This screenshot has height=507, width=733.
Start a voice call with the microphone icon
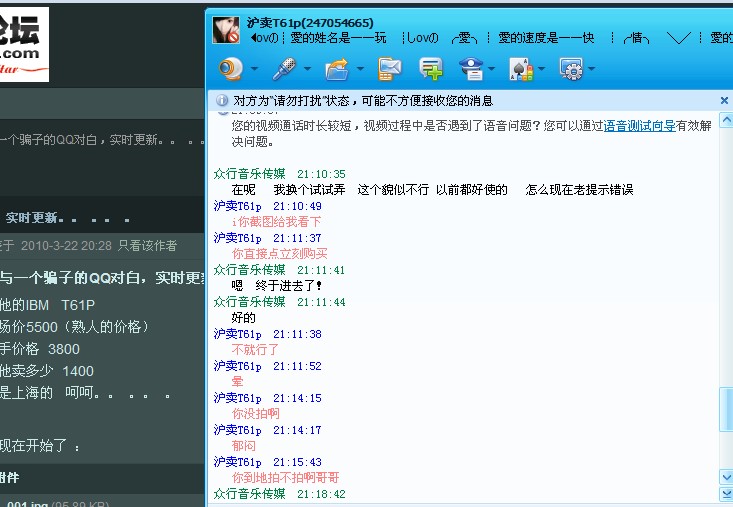(285, 69)
